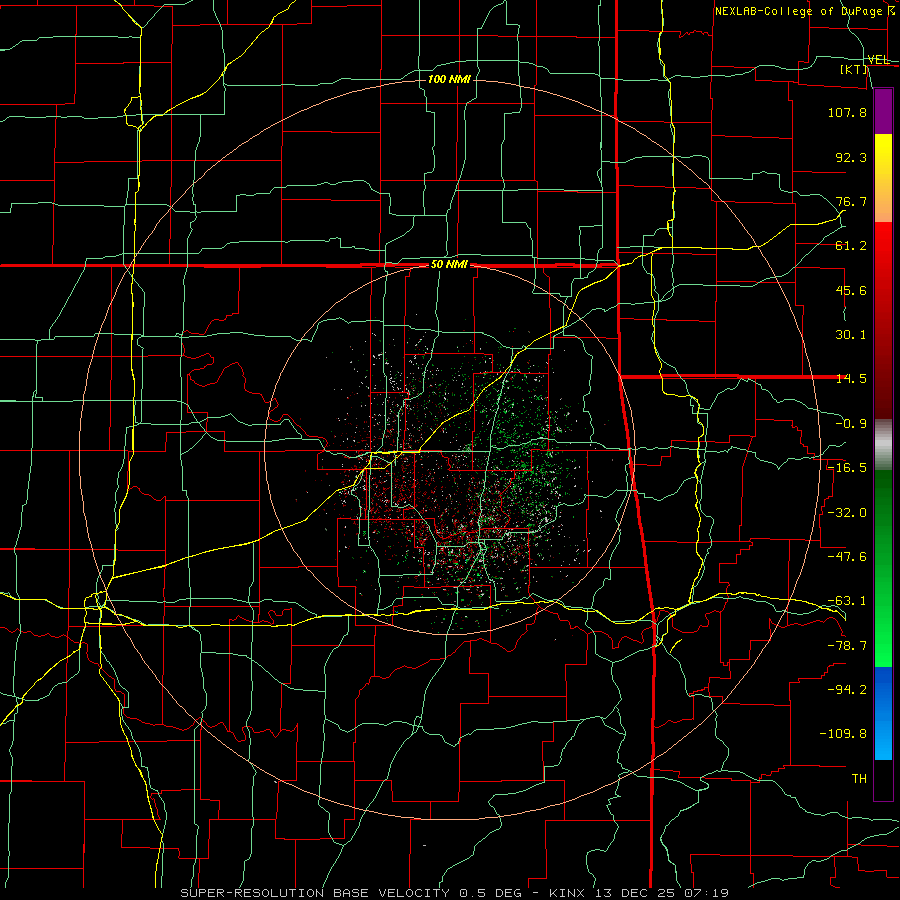Select the 14.5 legend value
This screenshot has height=900, width=900.
tap(851, 379)
